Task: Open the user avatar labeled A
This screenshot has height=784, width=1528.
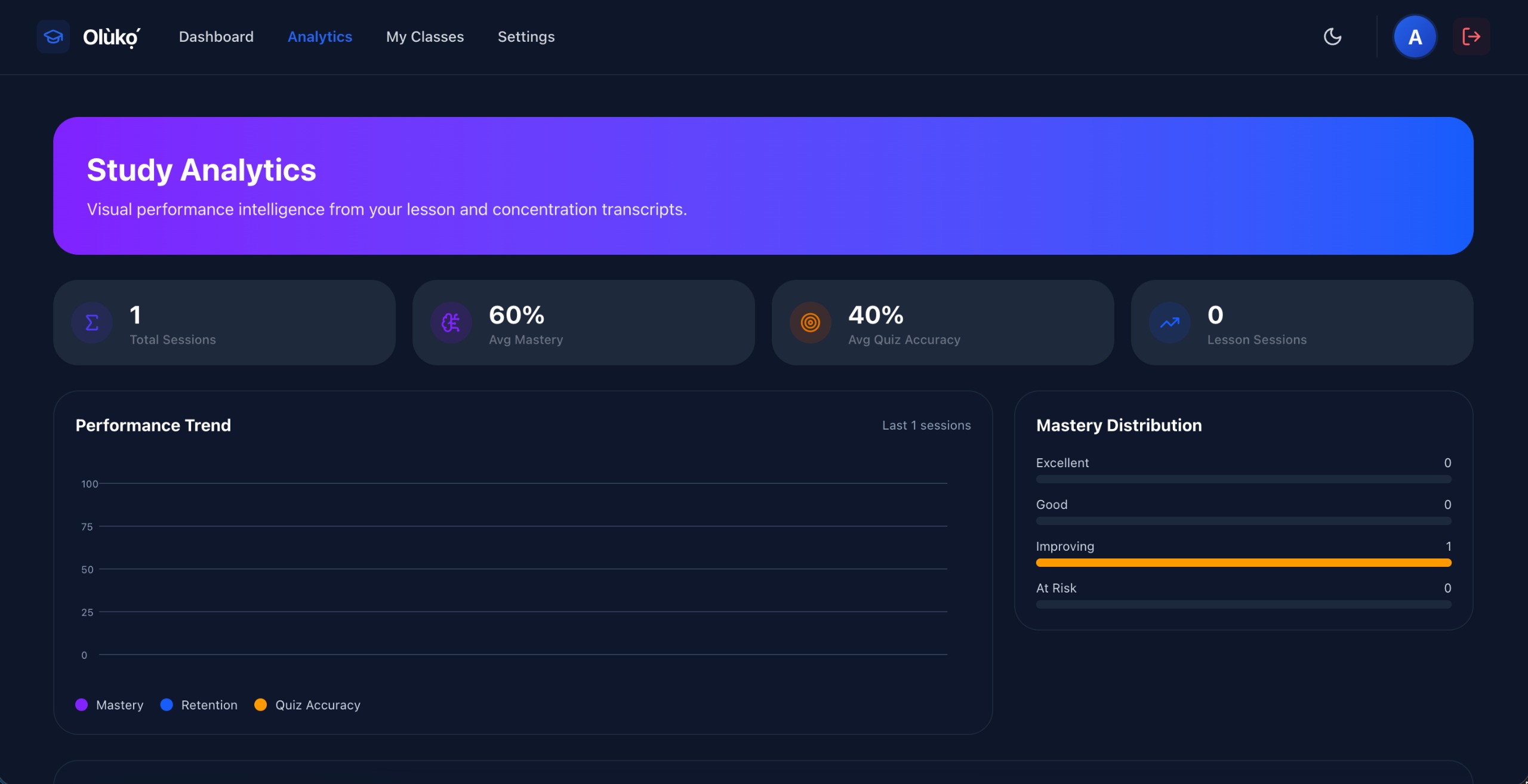Action: [1415, 37]
